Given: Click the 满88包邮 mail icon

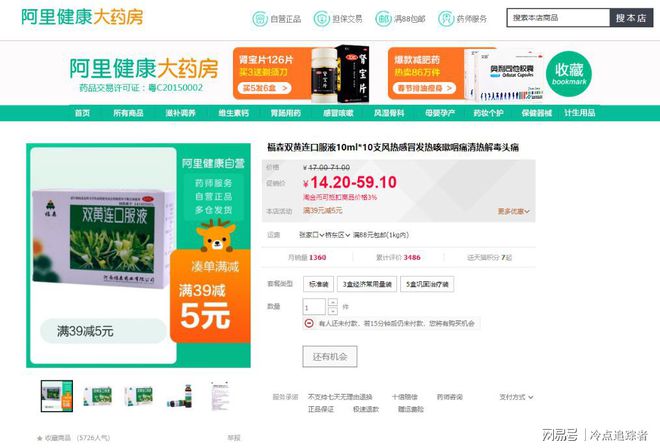Looking at the screenshot, I should (x=383, y=19).
